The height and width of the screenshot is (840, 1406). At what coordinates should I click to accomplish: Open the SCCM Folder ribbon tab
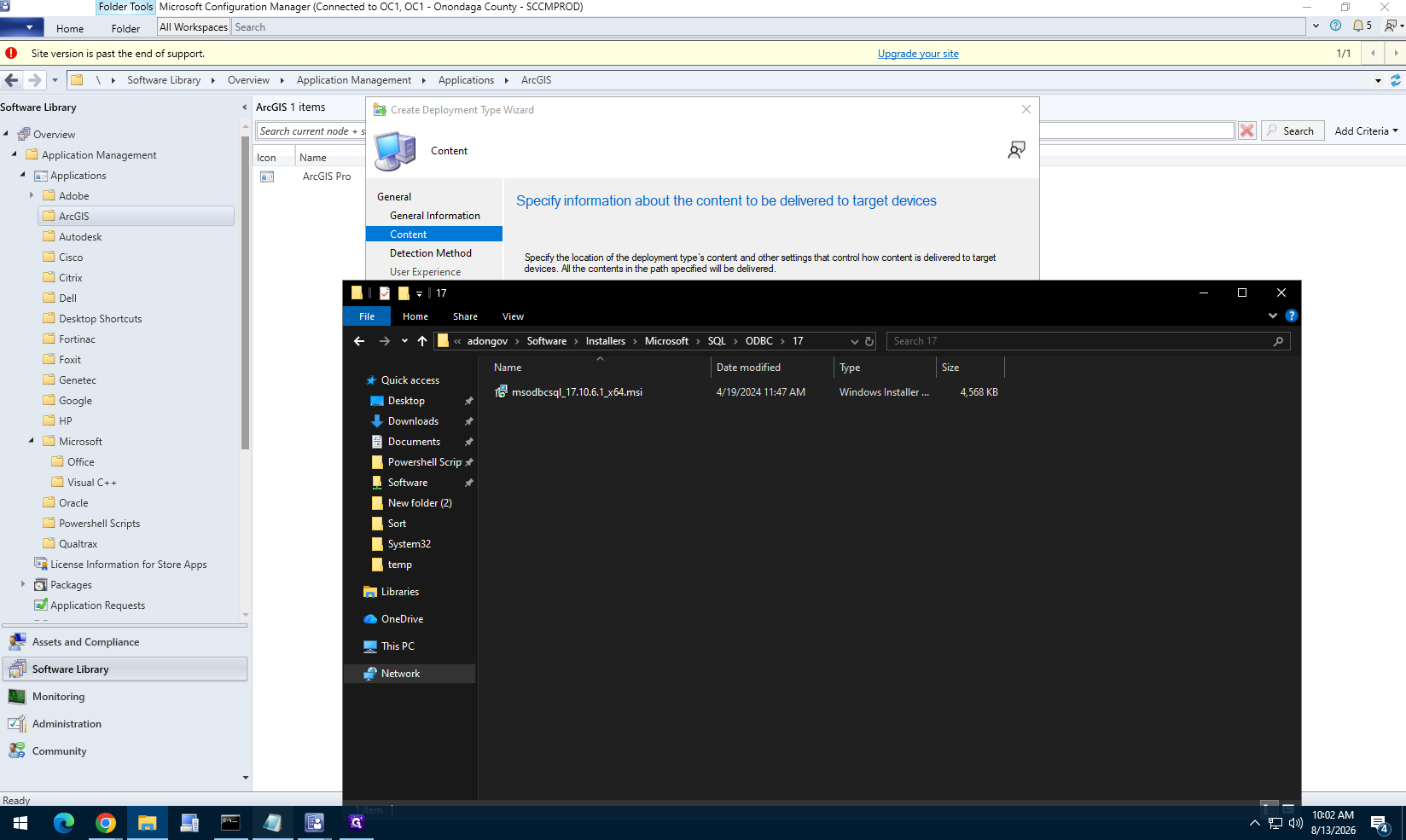125,28
